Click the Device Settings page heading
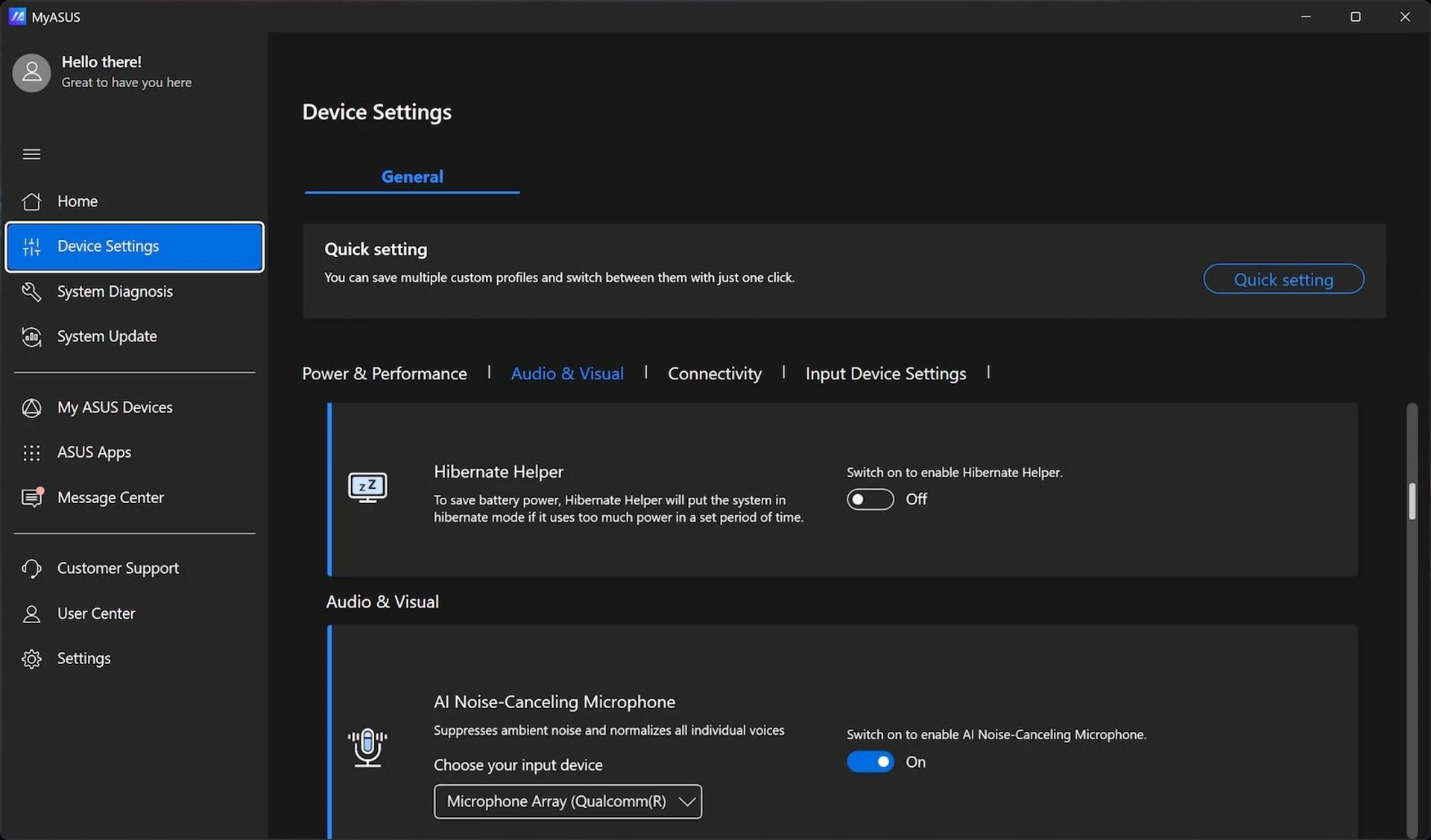The width and height of the screenshot is (1431, 840). [377, 112]
